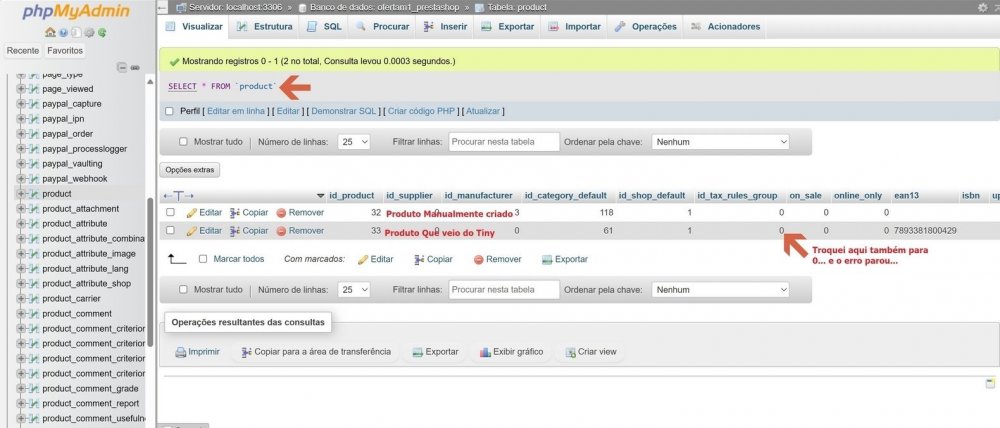Click upper Filtrar linhas search field
This screenshot has height=428, width=1000.
coord(504,142)
